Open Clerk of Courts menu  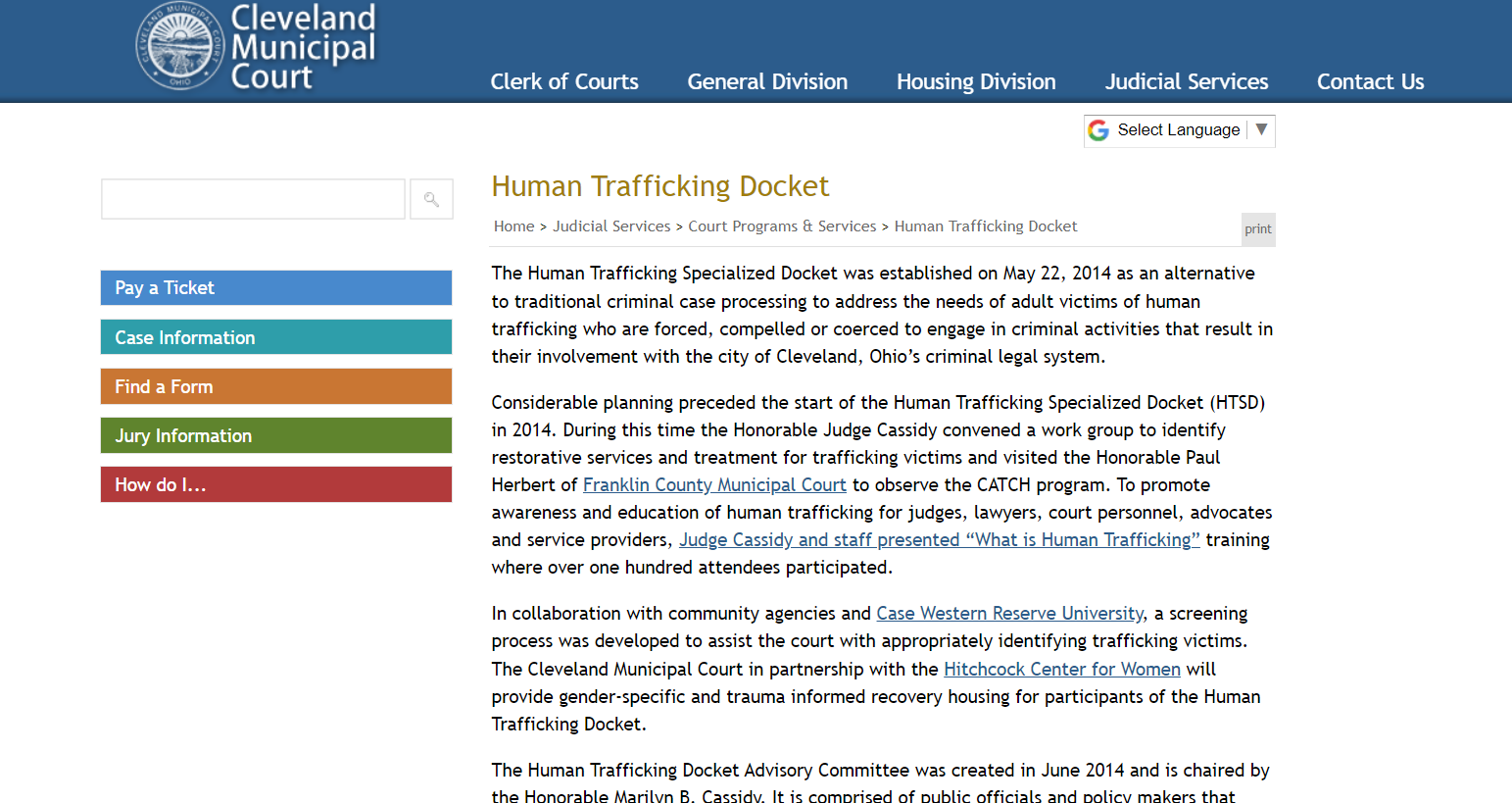point(564,82)
